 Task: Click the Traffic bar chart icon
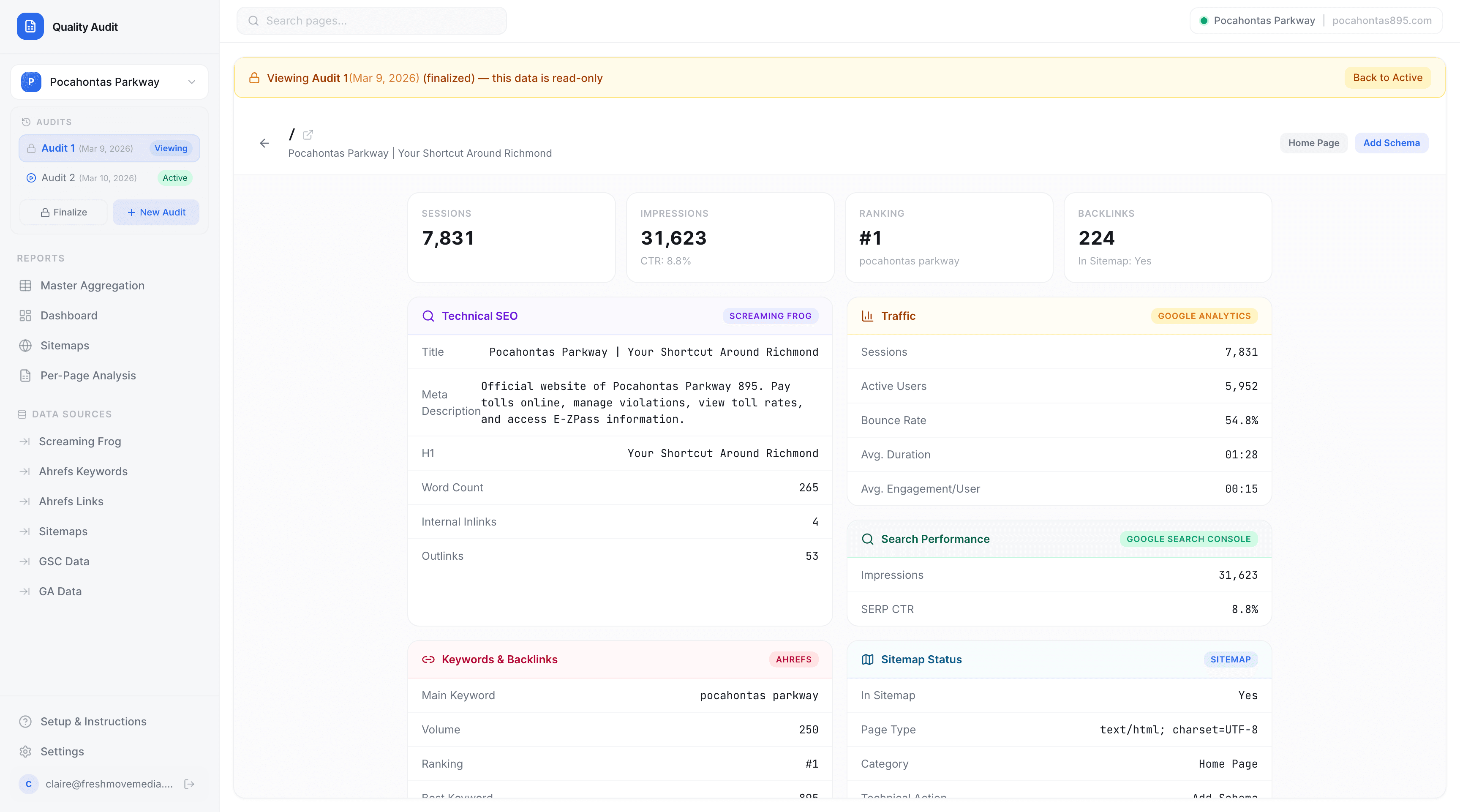click(x=867, y=316)
